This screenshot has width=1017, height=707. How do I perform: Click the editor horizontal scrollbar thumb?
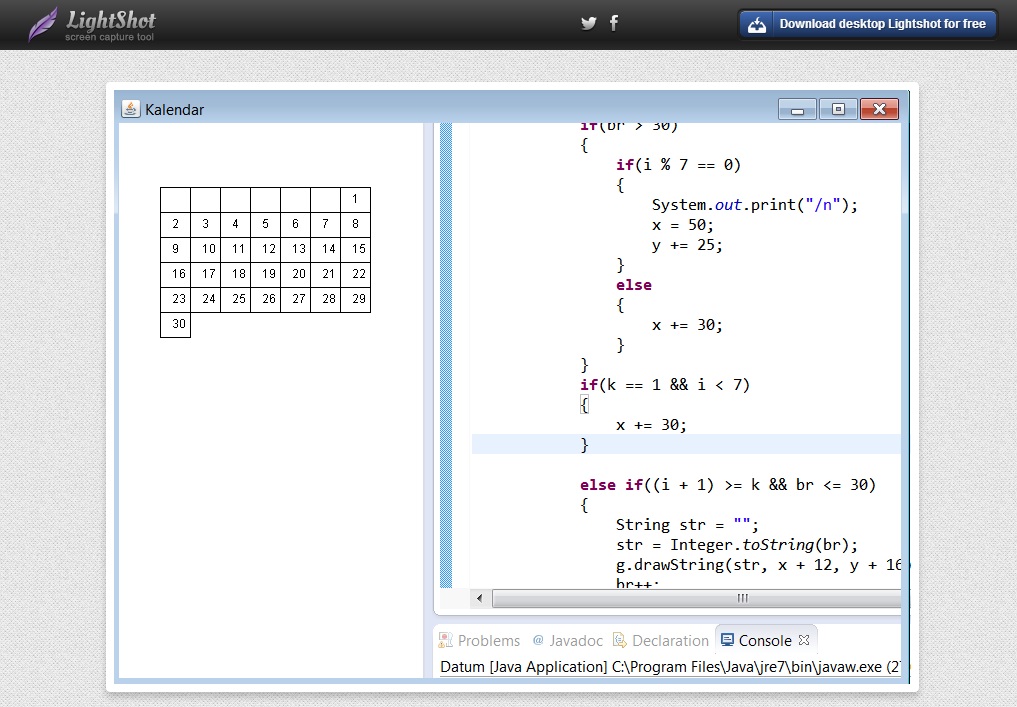pos(697,598)
